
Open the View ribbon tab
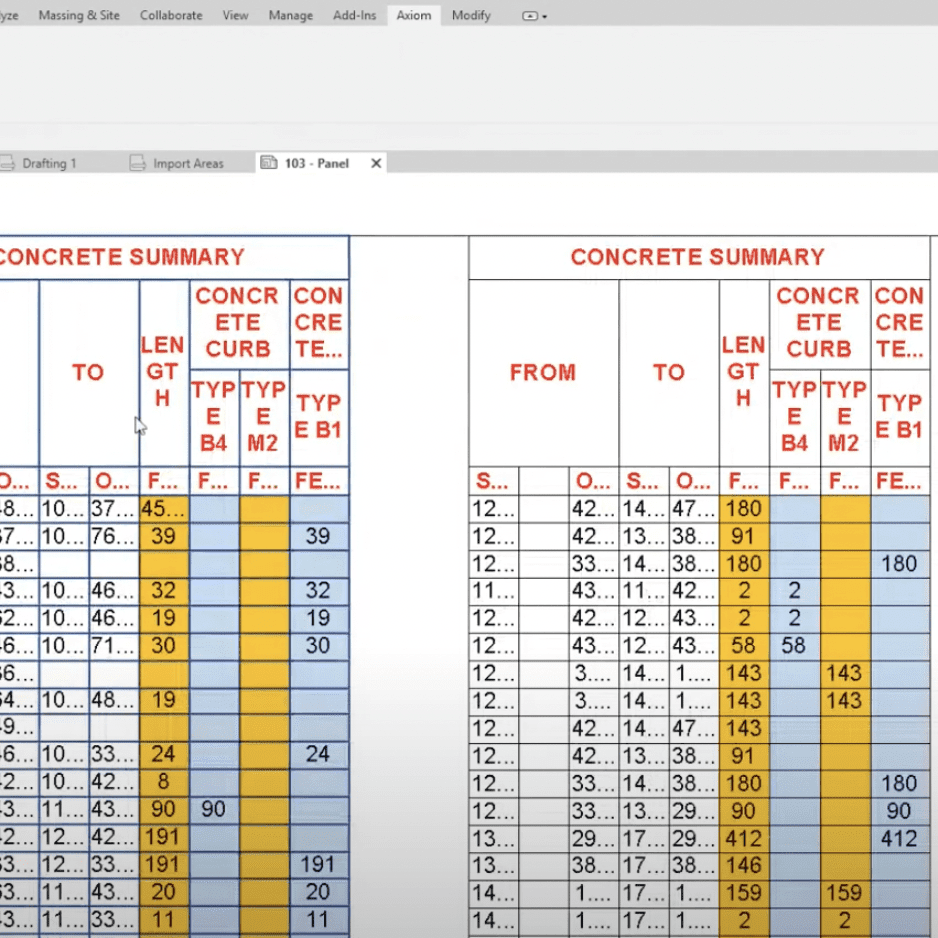[235, 15]
